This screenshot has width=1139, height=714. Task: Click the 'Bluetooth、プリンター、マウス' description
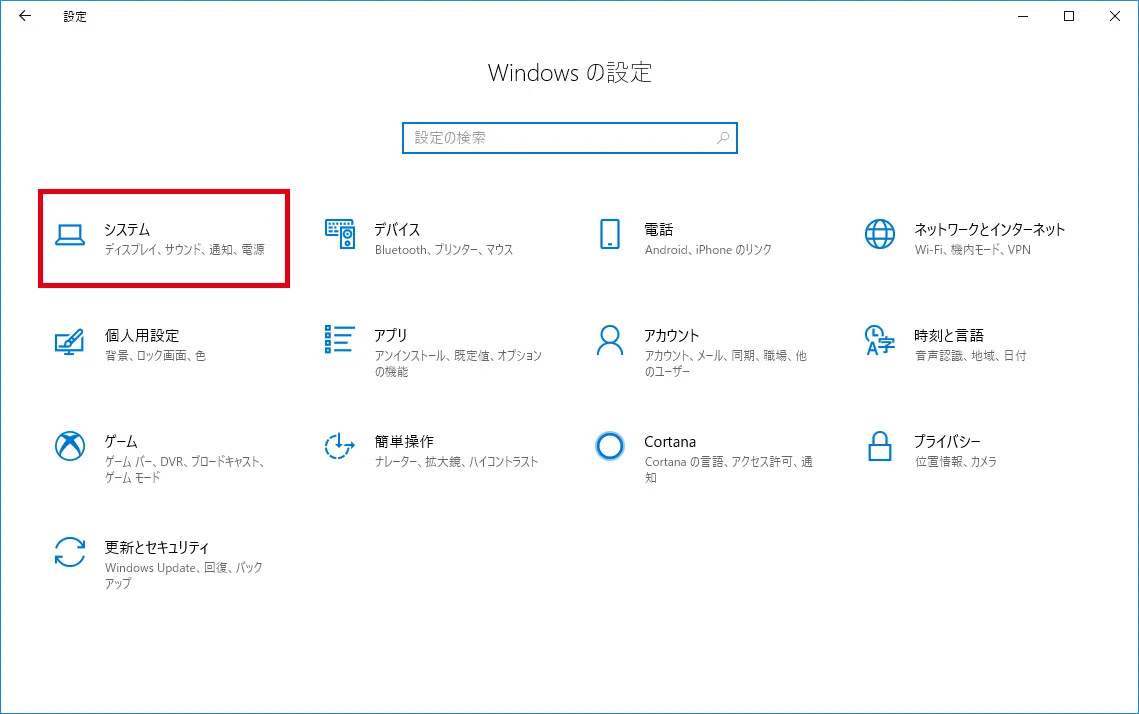444,250
